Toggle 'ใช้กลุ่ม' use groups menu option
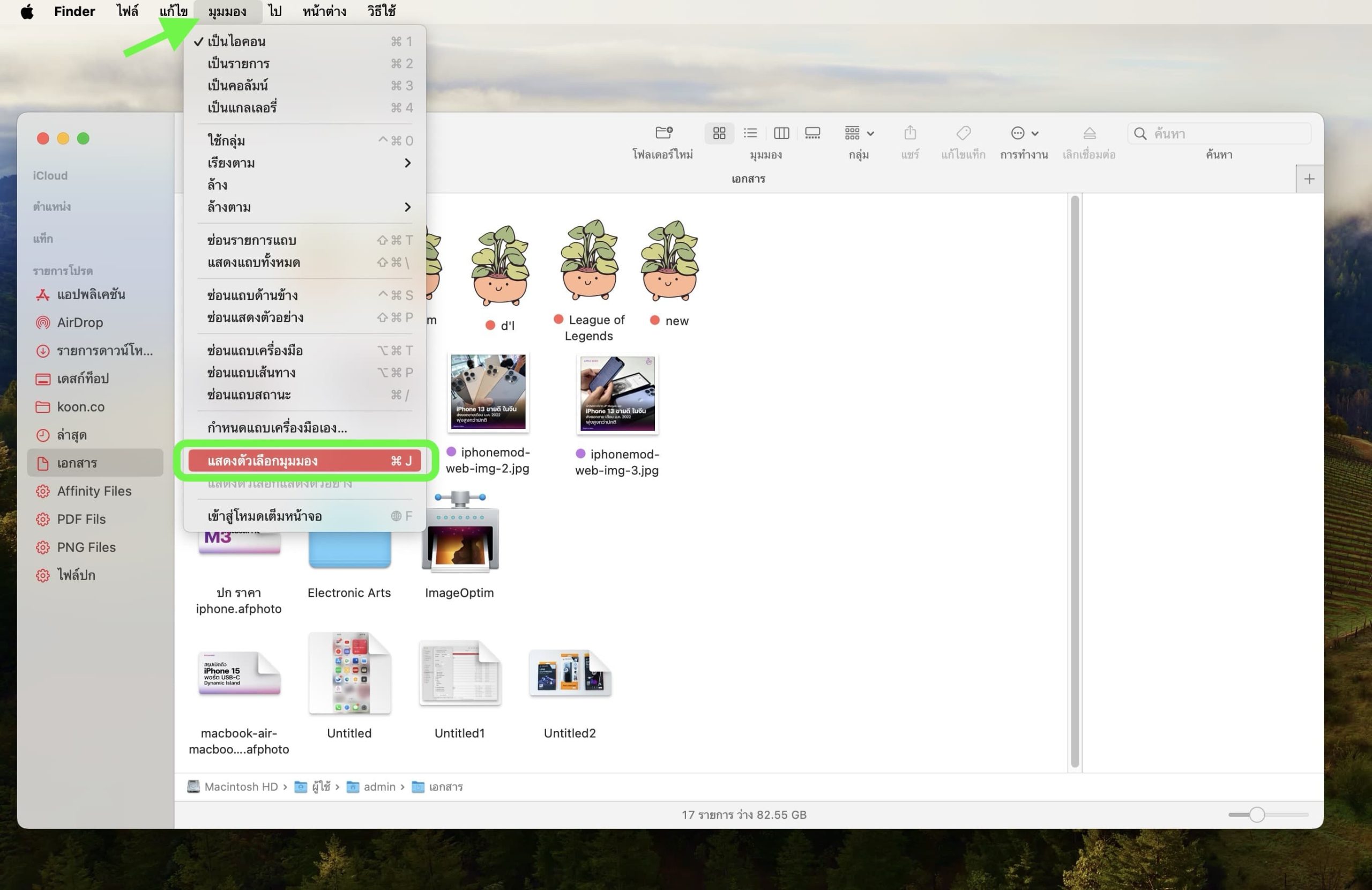Screen dimensions: 1372x890 point(227,141)
